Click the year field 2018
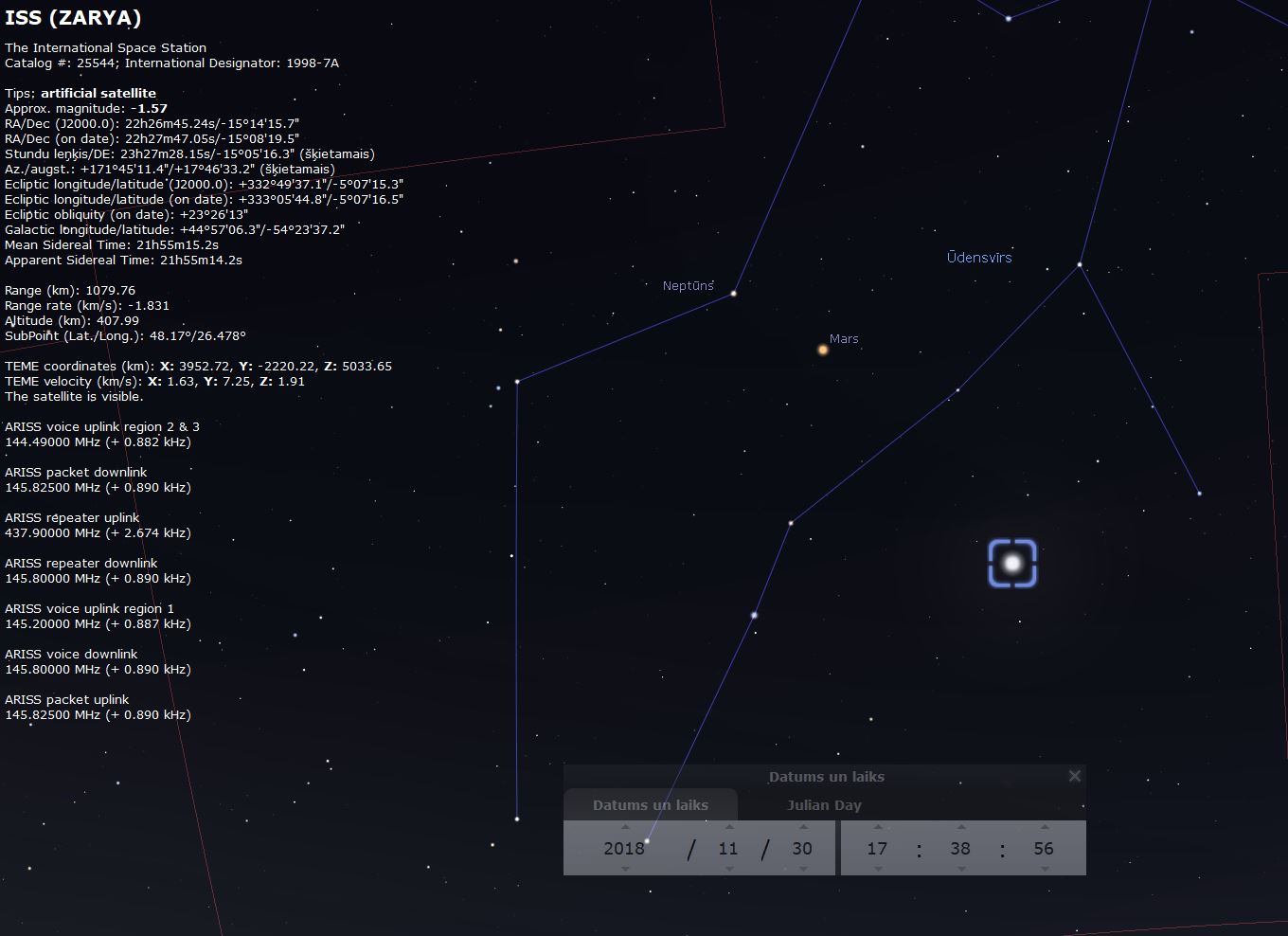 624,848
